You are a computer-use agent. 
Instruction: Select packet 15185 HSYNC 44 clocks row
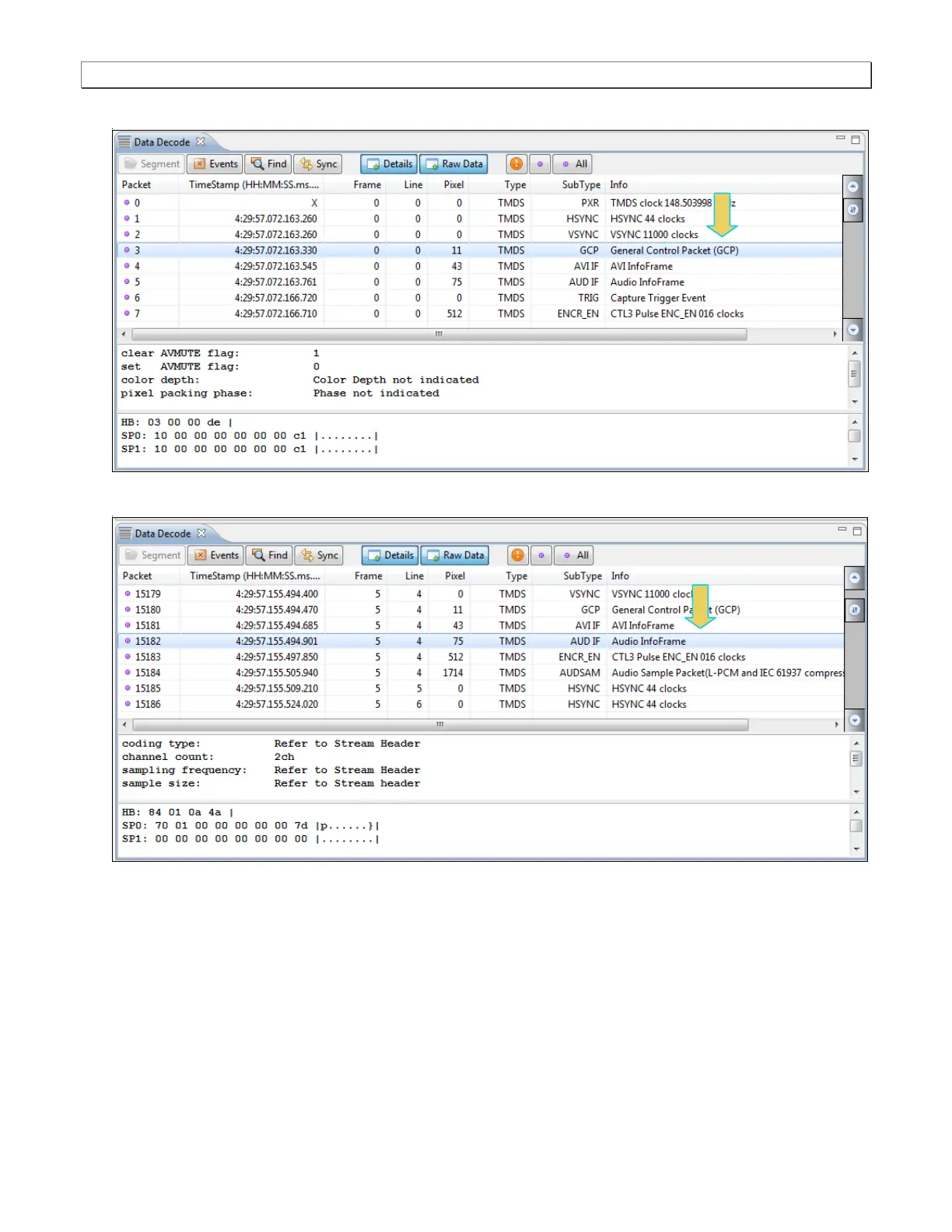click(x=481, y=688)
